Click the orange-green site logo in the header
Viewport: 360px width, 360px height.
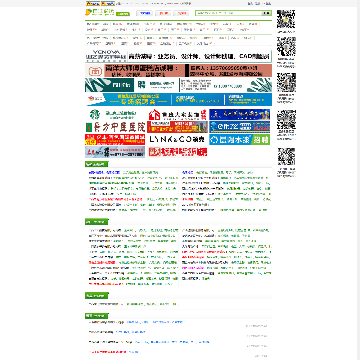pos(100,13)
